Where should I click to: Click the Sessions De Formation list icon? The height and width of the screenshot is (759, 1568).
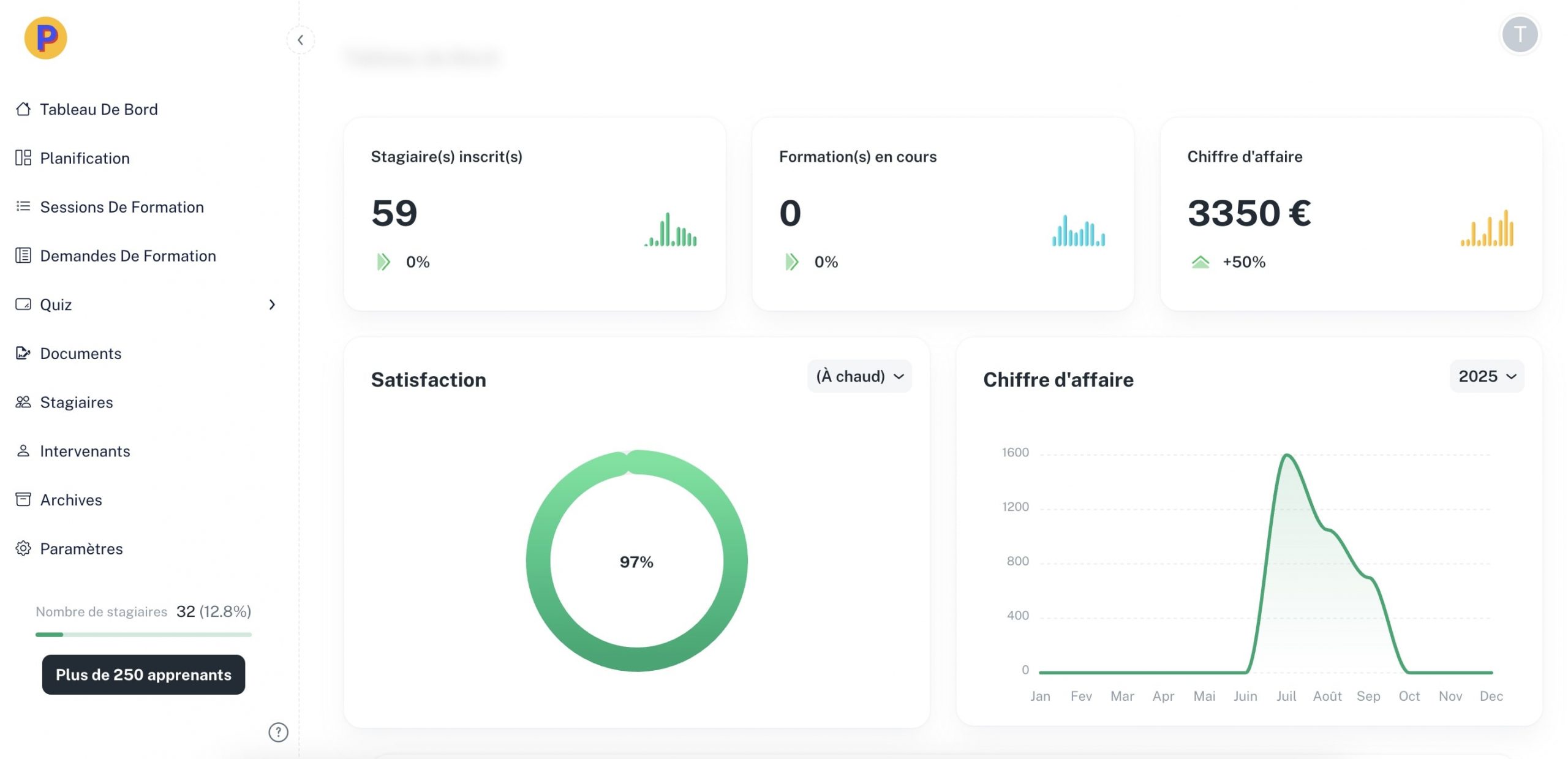(23, 206)
